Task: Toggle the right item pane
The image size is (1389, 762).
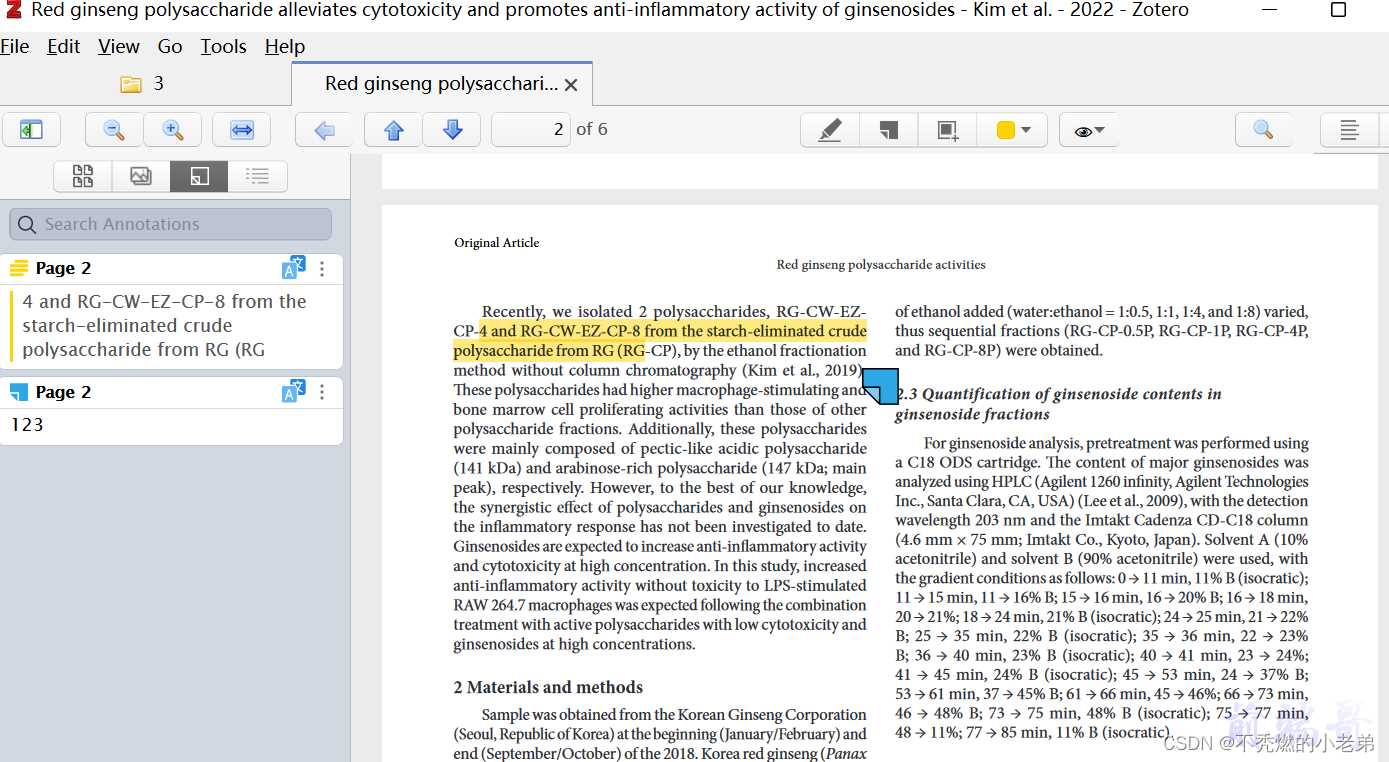Action: 1349,130
